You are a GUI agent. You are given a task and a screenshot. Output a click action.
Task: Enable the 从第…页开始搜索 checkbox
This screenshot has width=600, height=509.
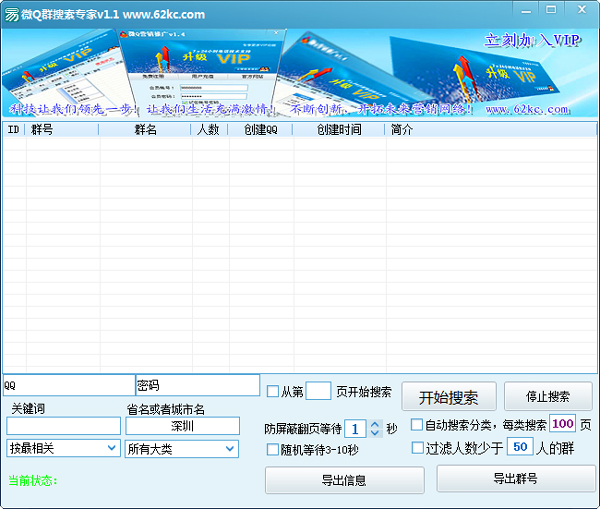click(x=273, y=391)
